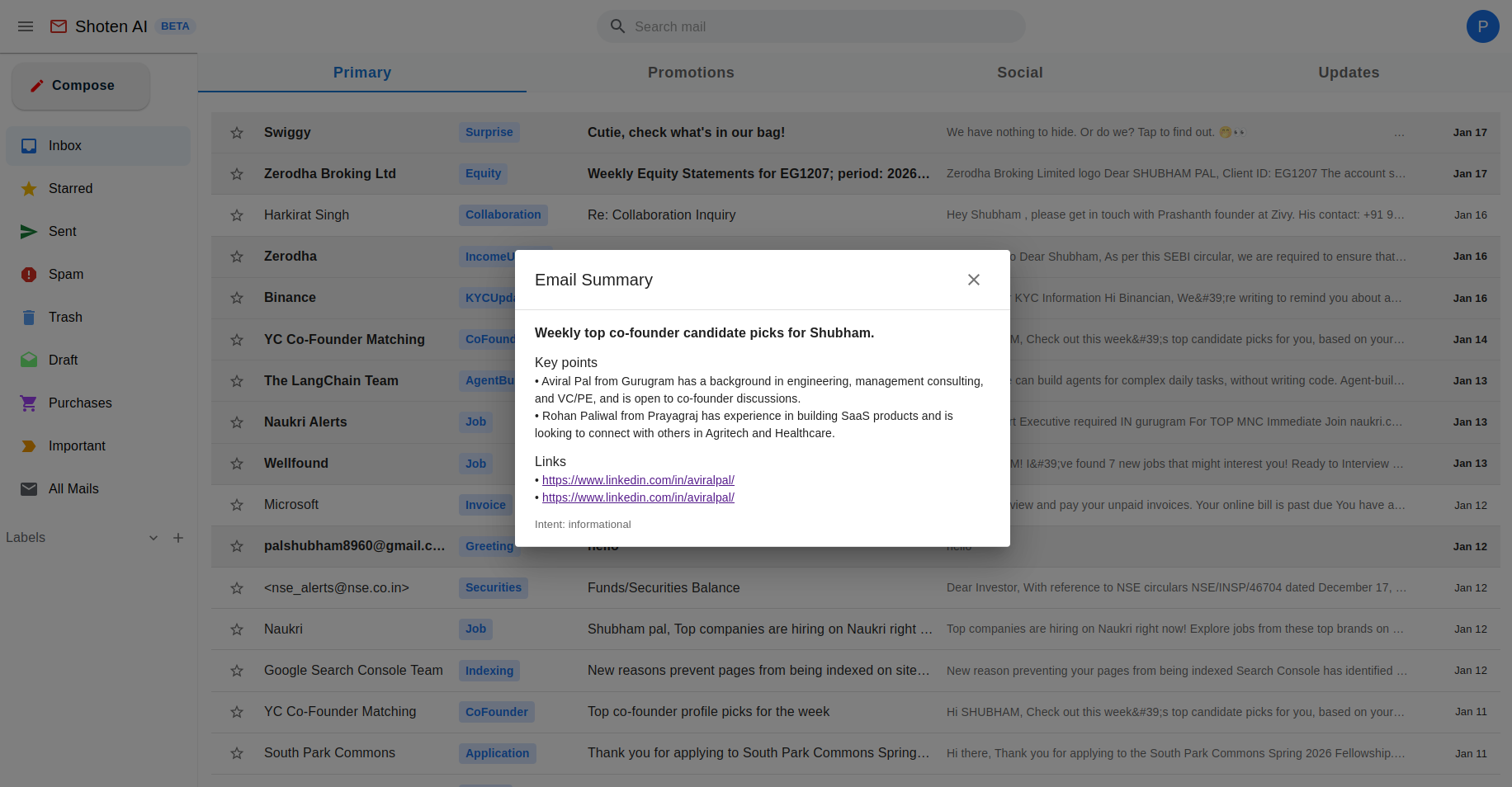Select the Sent folder icon

[x=28, y=231]
